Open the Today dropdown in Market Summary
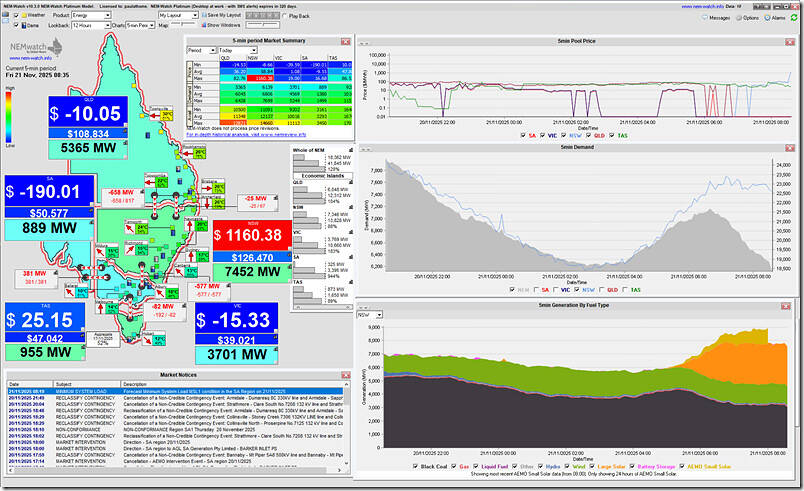 click(x=238, y=50)
